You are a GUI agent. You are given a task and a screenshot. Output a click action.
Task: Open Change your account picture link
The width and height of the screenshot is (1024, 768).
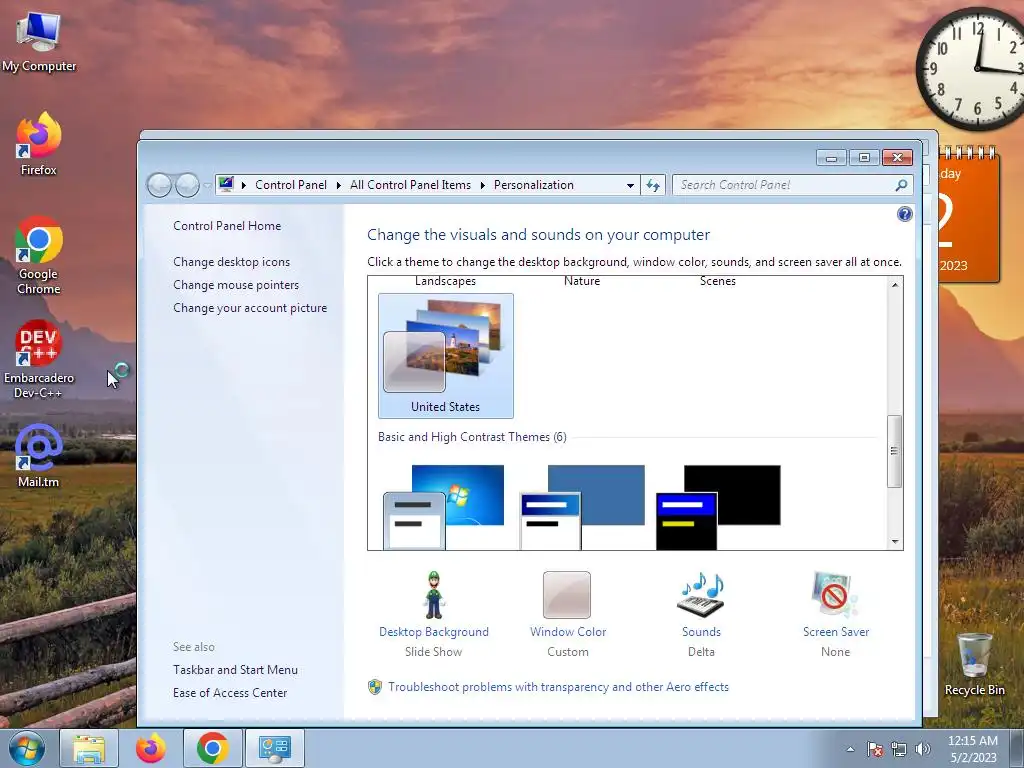250,308
